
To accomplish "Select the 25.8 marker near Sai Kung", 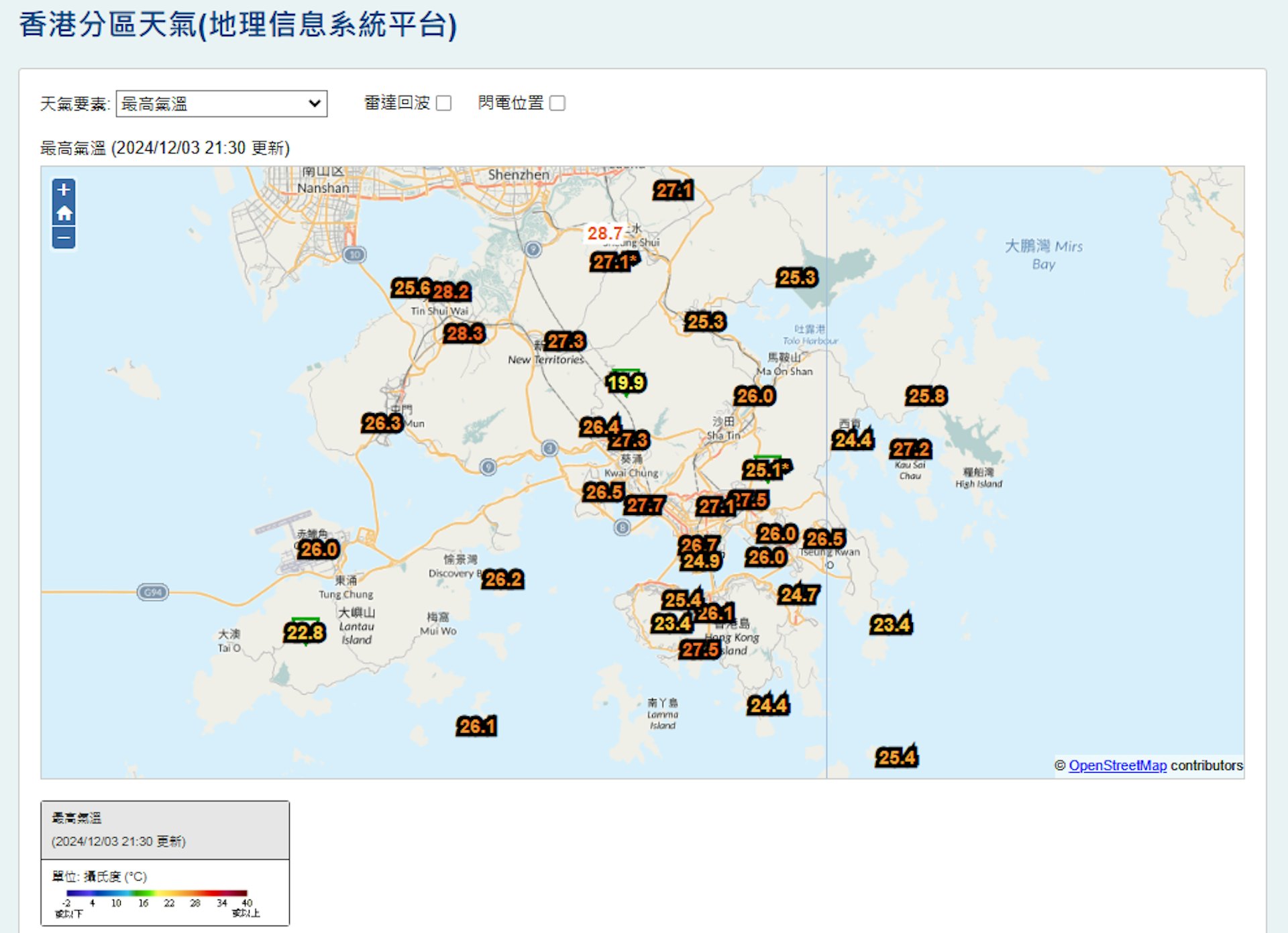I will 927,396.
